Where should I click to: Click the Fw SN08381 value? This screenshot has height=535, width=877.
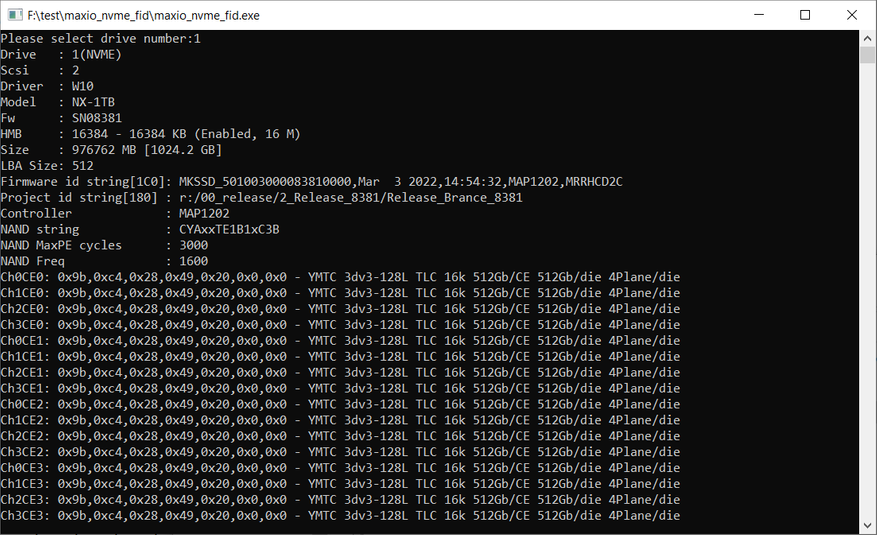(x=97, y=118)
